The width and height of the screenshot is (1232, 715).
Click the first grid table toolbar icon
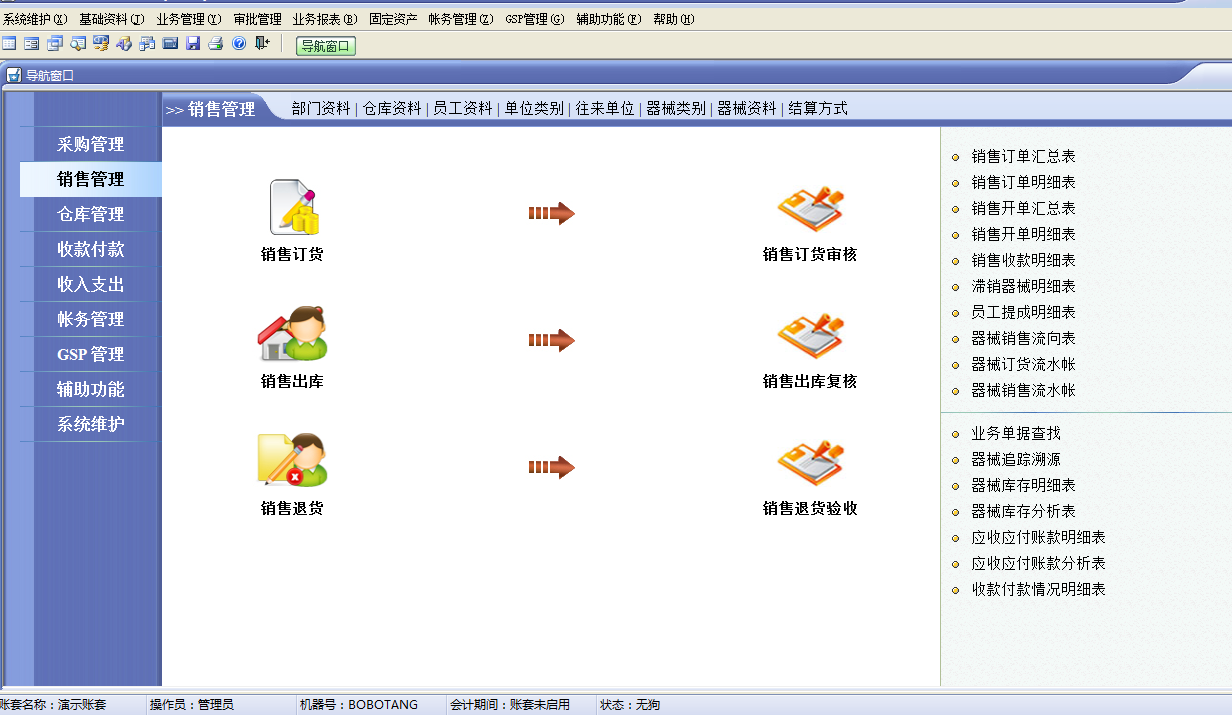9,43
